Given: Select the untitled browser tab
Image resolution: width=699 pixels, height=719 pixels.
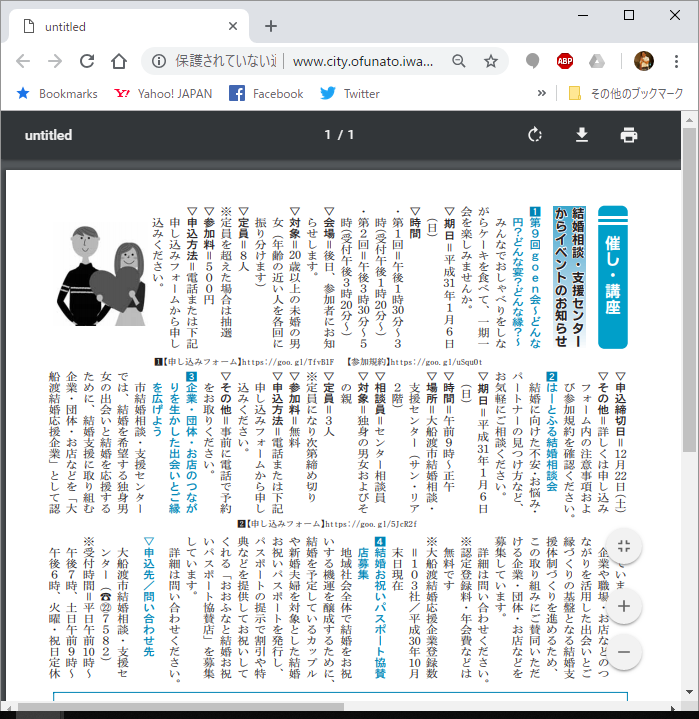Looking at the screenshot, I should 128,26.
